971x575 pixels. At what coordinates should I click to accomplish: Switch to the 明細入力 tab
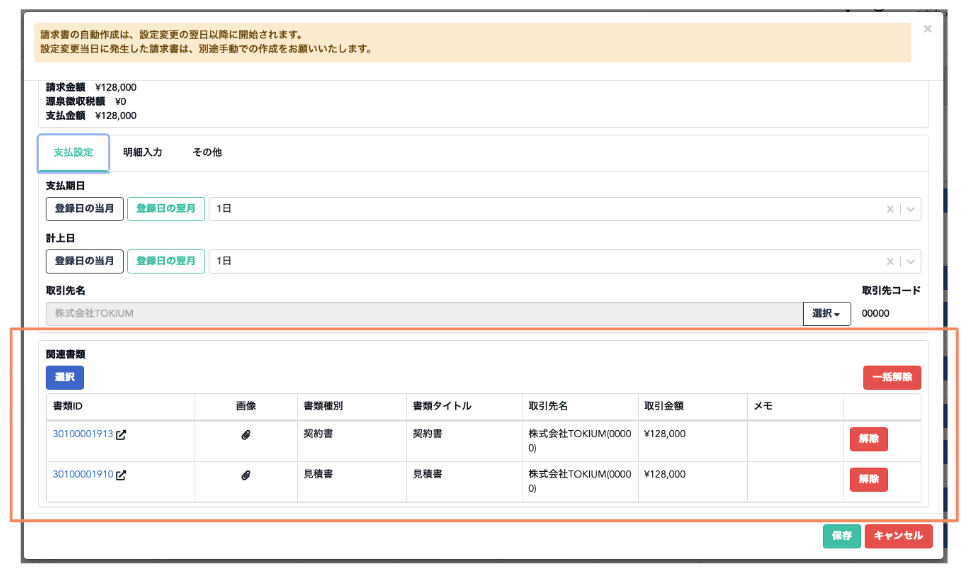[142, 152]
